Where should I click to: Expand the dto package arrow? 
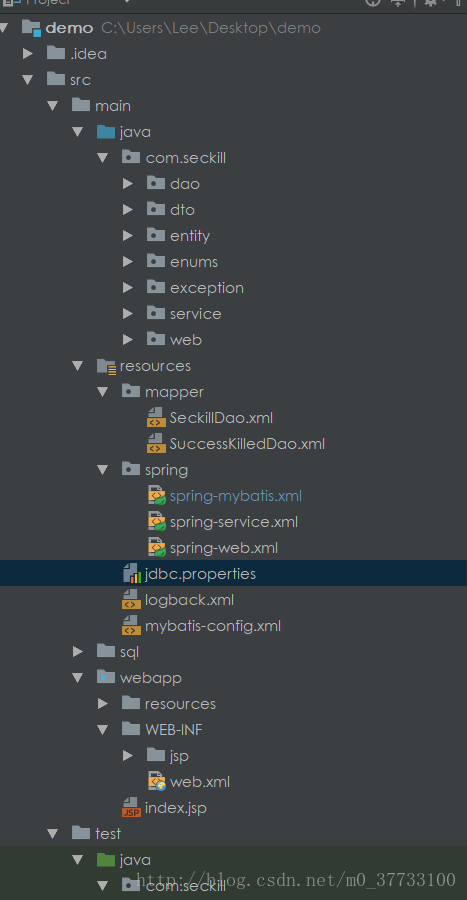[128, 210]
